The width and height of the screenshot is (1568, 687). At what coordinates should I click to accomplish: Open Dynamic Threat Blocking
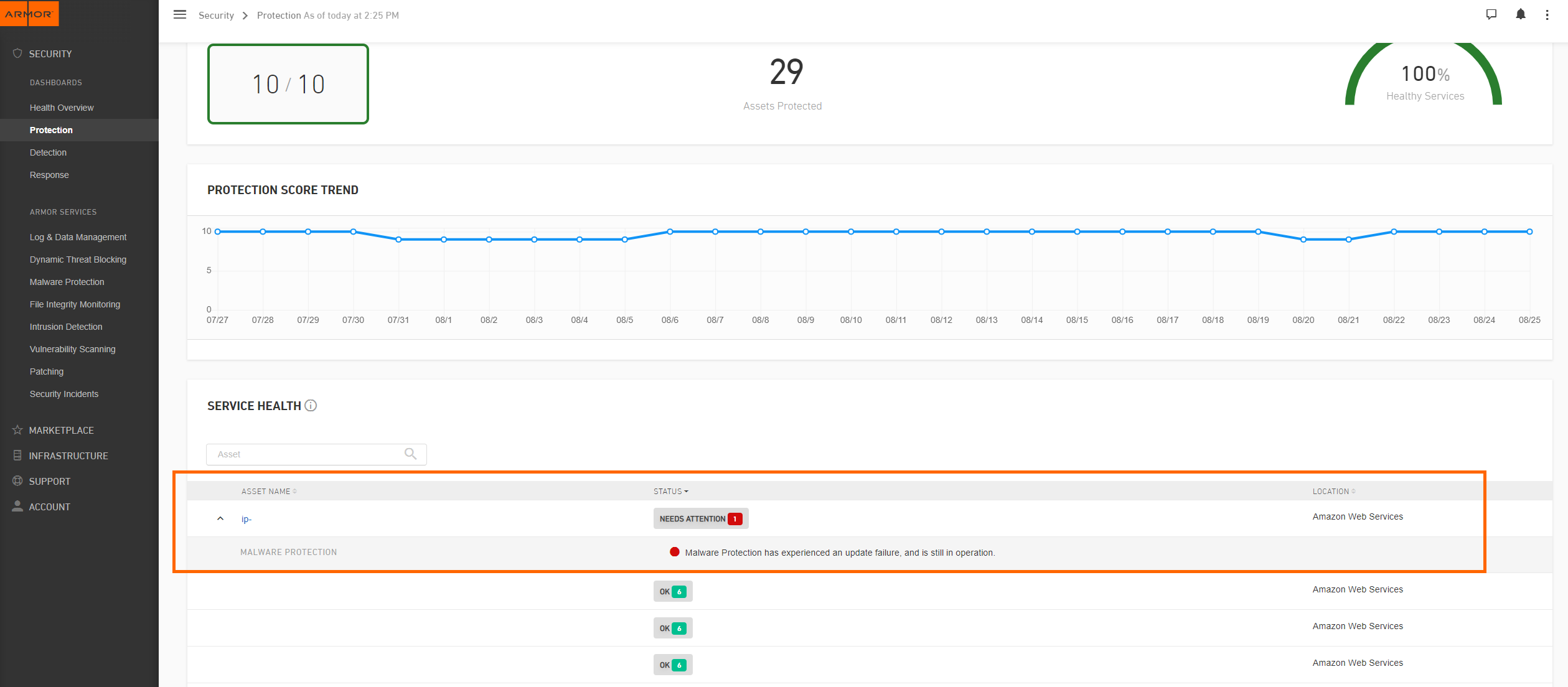[x=78, y=259]
